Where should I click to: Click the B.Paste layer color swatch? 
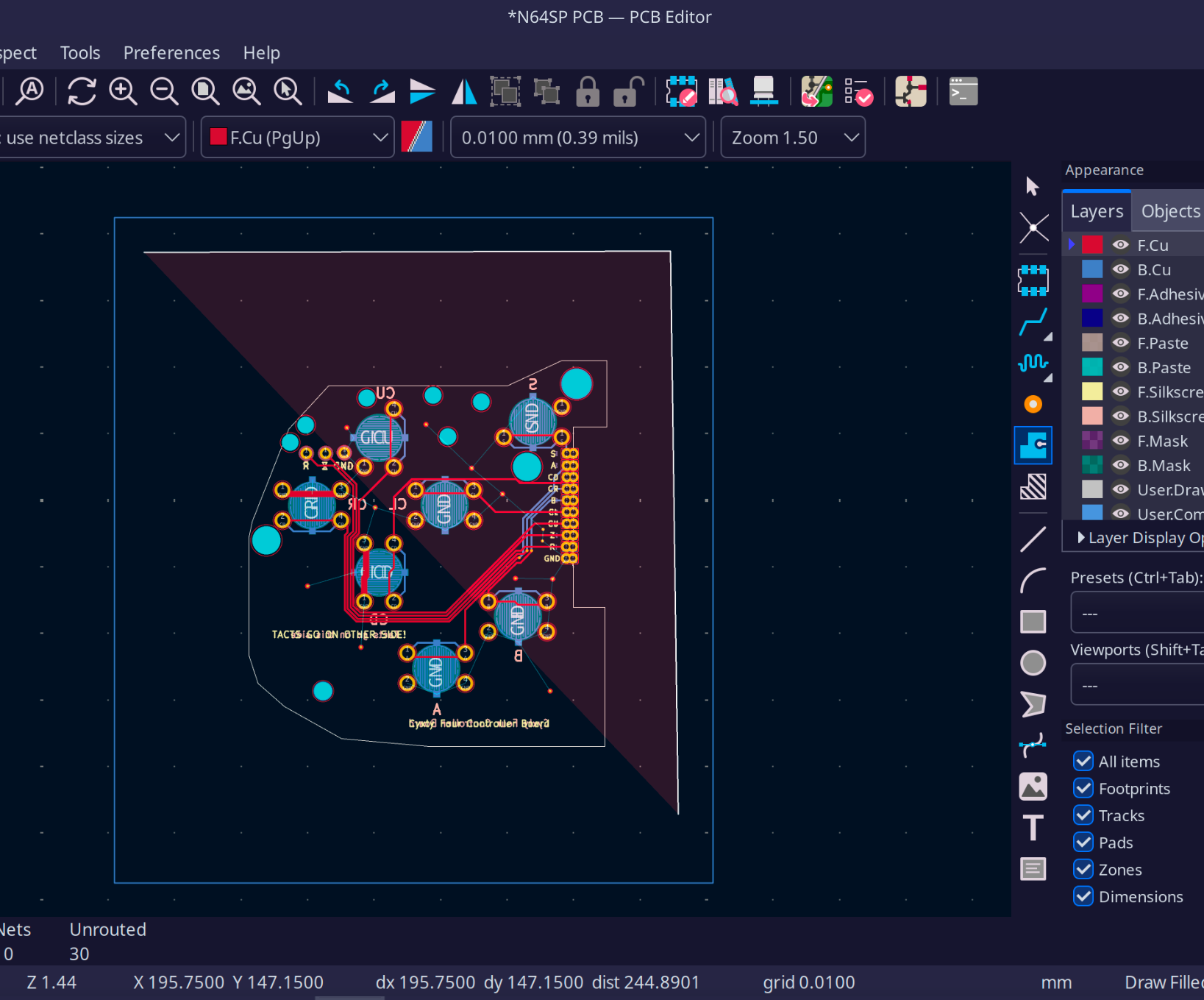click(1092, 367)
